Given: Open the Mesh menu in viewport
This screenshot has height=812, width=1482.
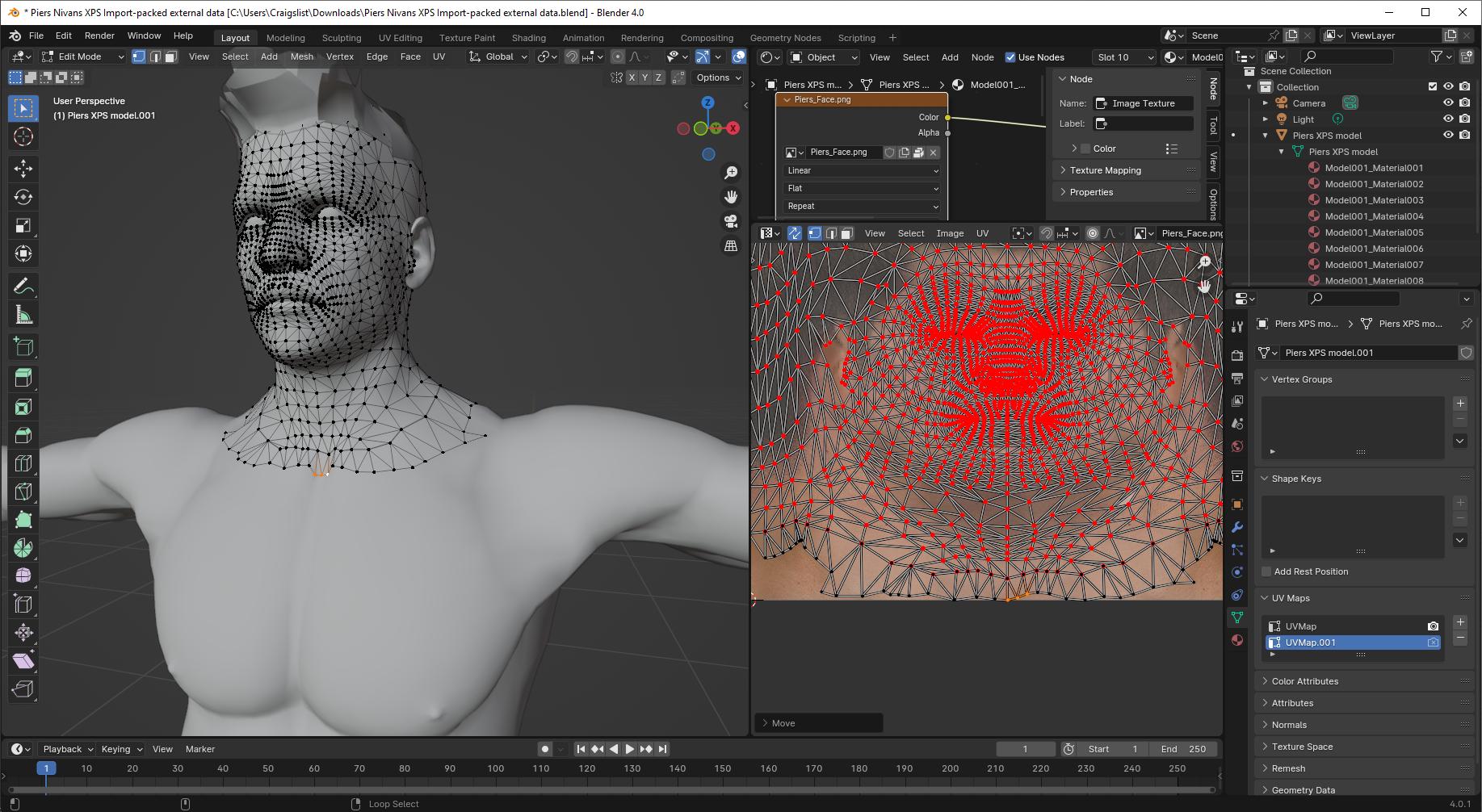Looking at the screenshot, I should pos(301,57).
